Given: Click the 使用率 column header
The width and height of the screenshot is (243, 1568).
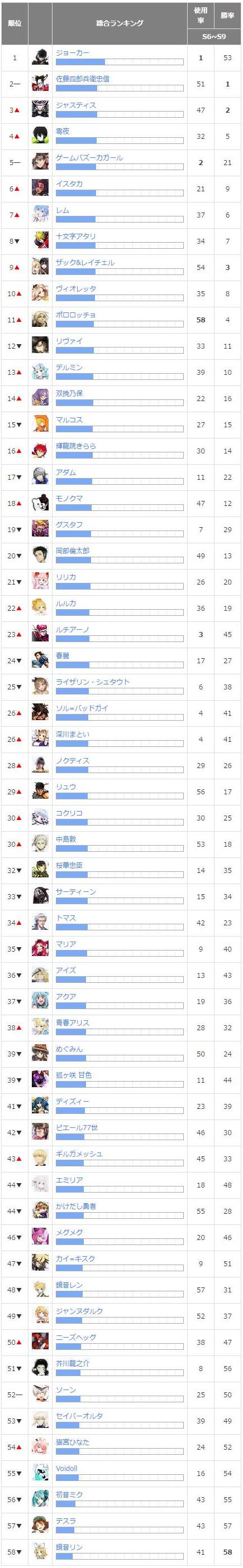Looking at the screenshot, I should coord(201,15).
